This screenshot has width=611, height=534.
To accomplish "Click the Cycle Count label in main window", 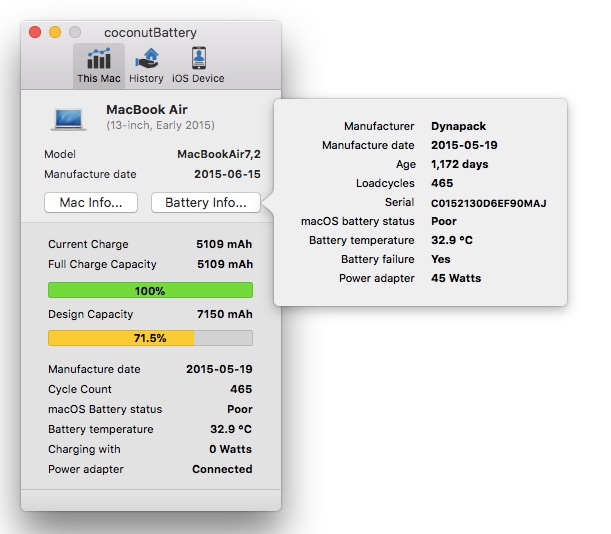I will pos(80,389).
